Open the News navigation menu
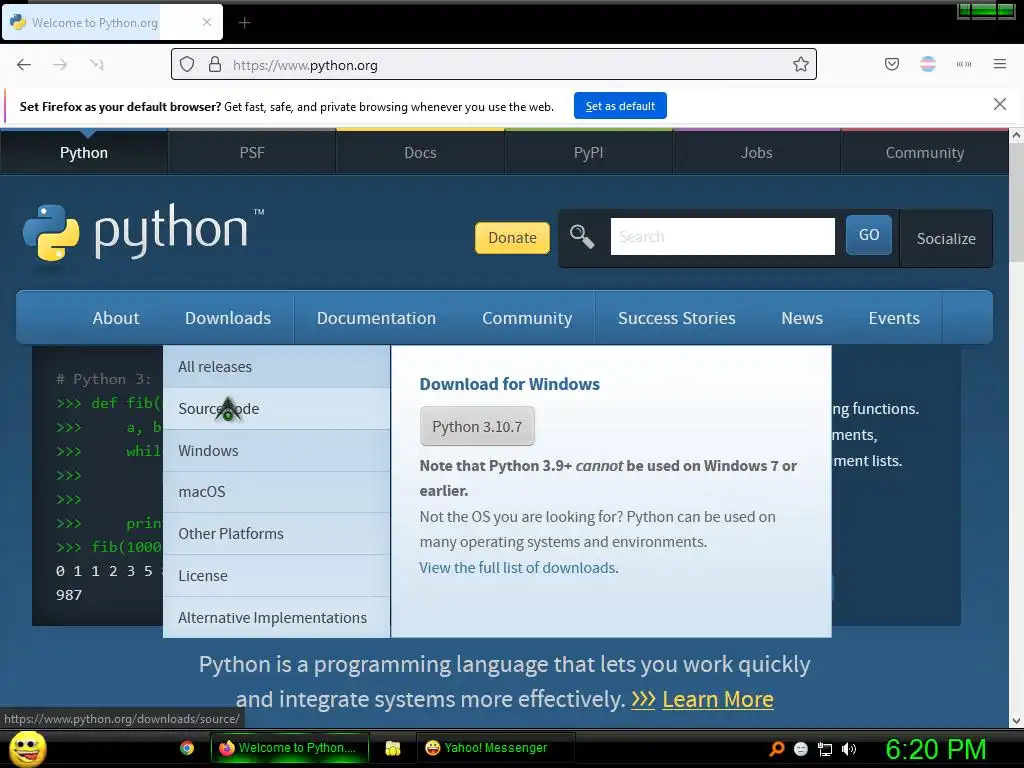This screenshot has width=1024, height=768. pyautogui.click(x=802, y=318)
